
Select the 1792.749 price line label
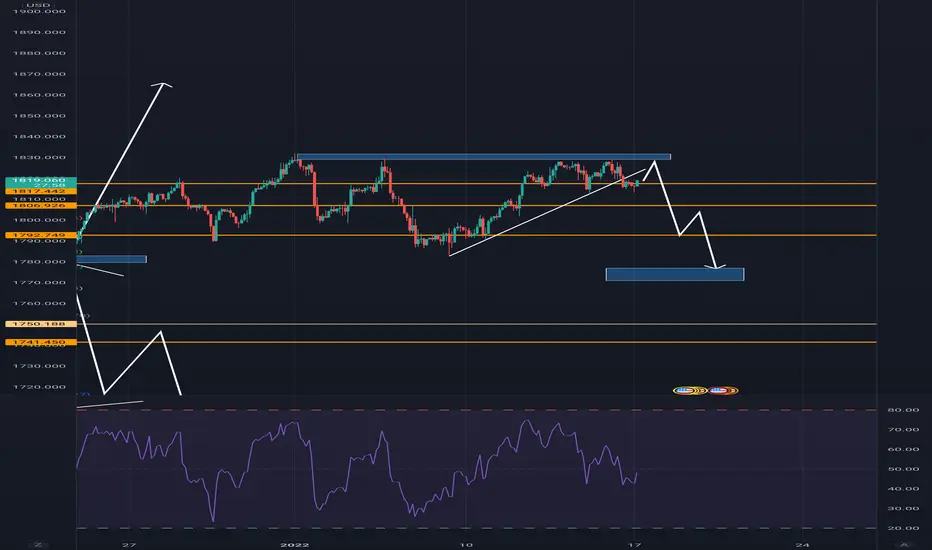pyautogui.click(x=40, y=235)
